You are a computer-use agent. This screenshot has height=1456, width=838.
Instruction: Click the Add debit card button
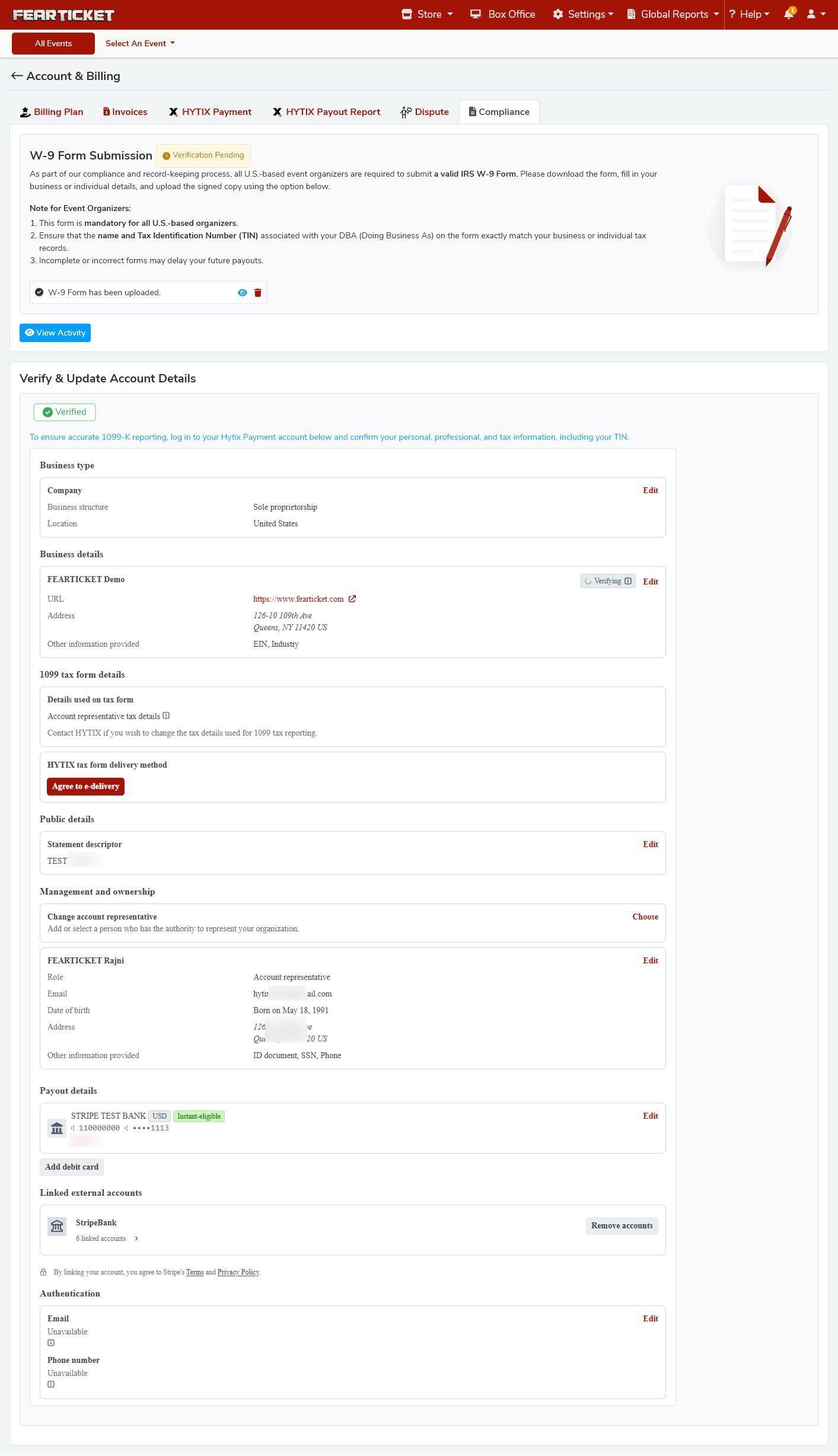72,1167
